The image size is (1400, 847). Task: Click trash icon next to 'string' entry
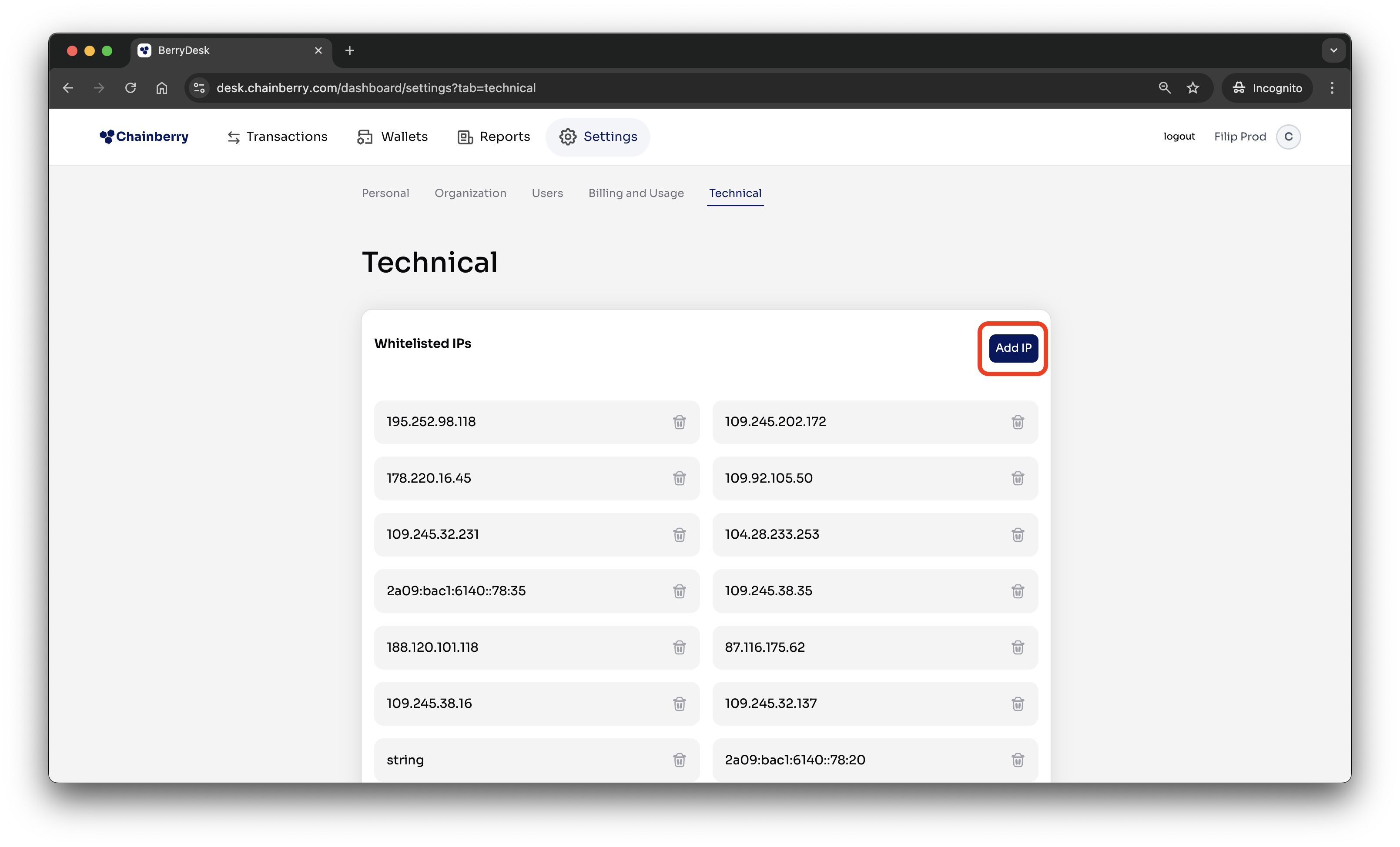[x=679, y=760]
